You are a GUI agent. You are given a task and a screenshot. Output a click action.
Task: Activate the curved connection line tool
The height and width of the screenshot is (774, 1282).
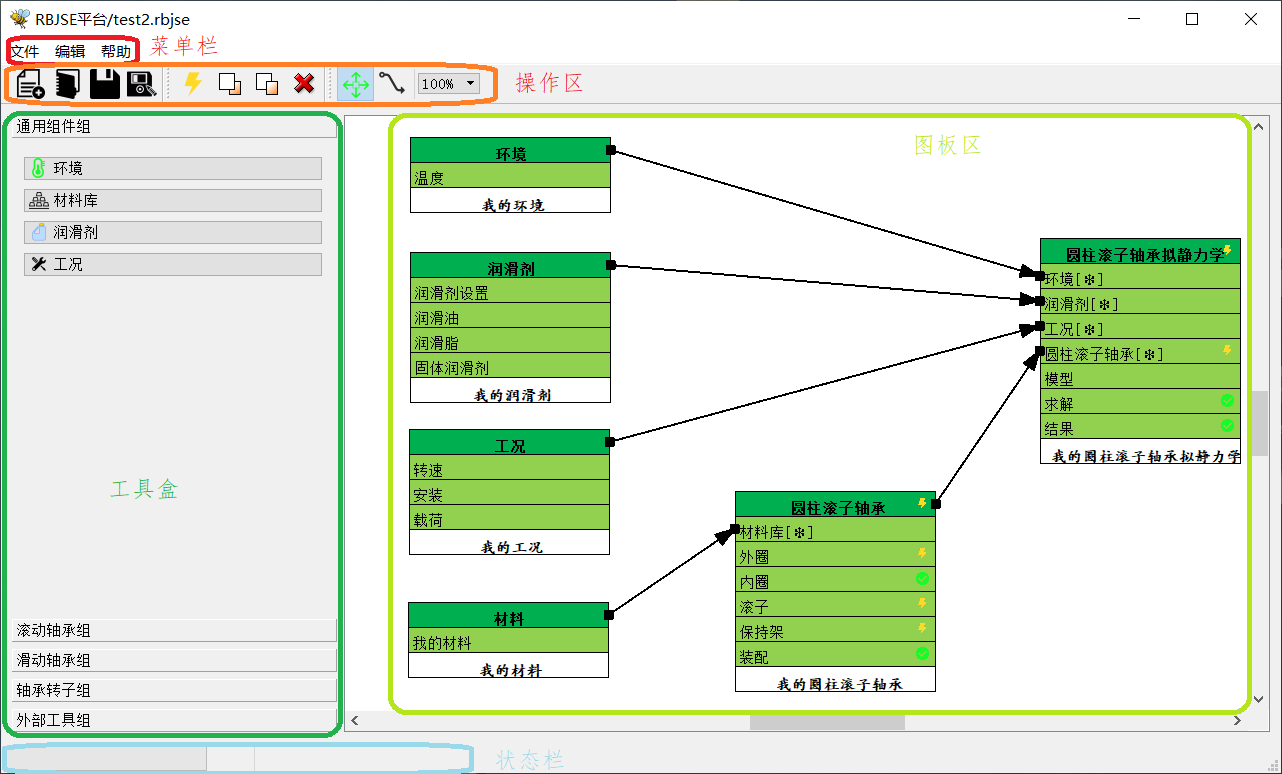pyautogui.click(x=391, y=84)
